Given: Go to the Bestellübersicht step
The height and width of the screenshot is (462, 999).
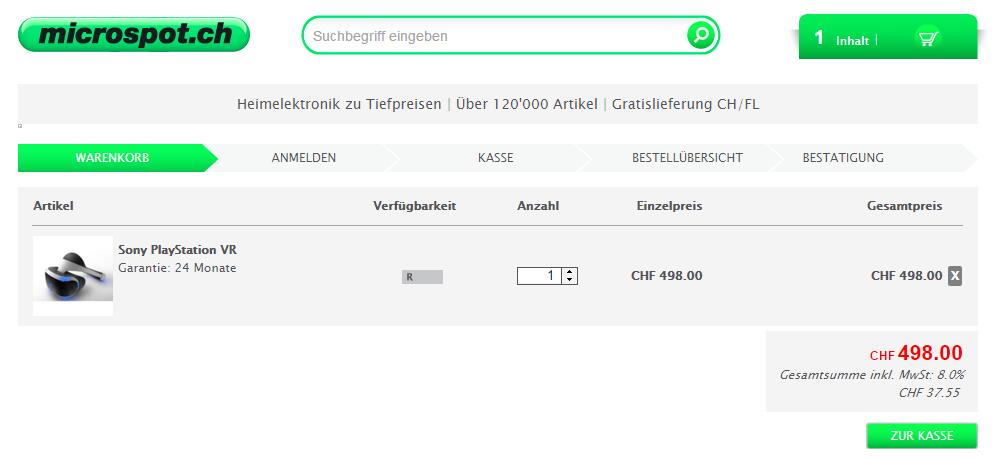Looking at the screenshot, I should (x=687, y=158).
